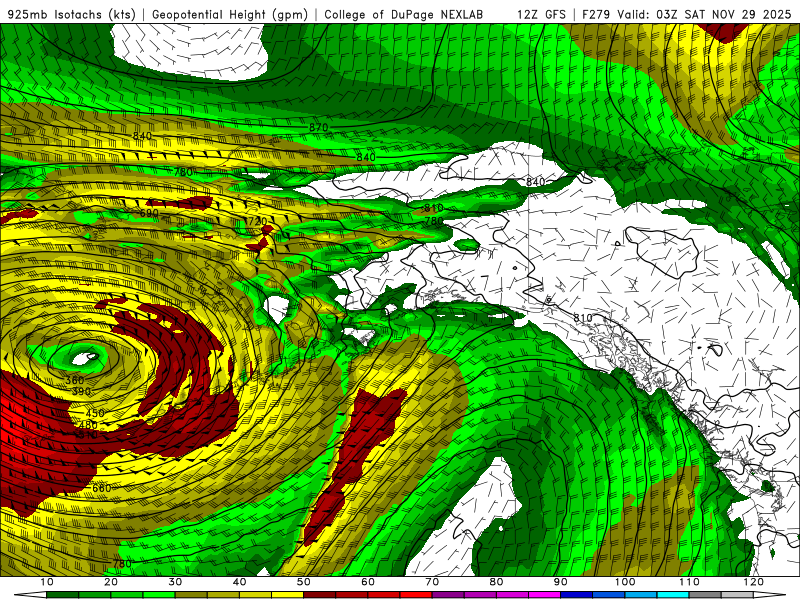This screenshot has height=600, width=800.
Task: Click the color scale label 90
Action: tap(561, 582)
